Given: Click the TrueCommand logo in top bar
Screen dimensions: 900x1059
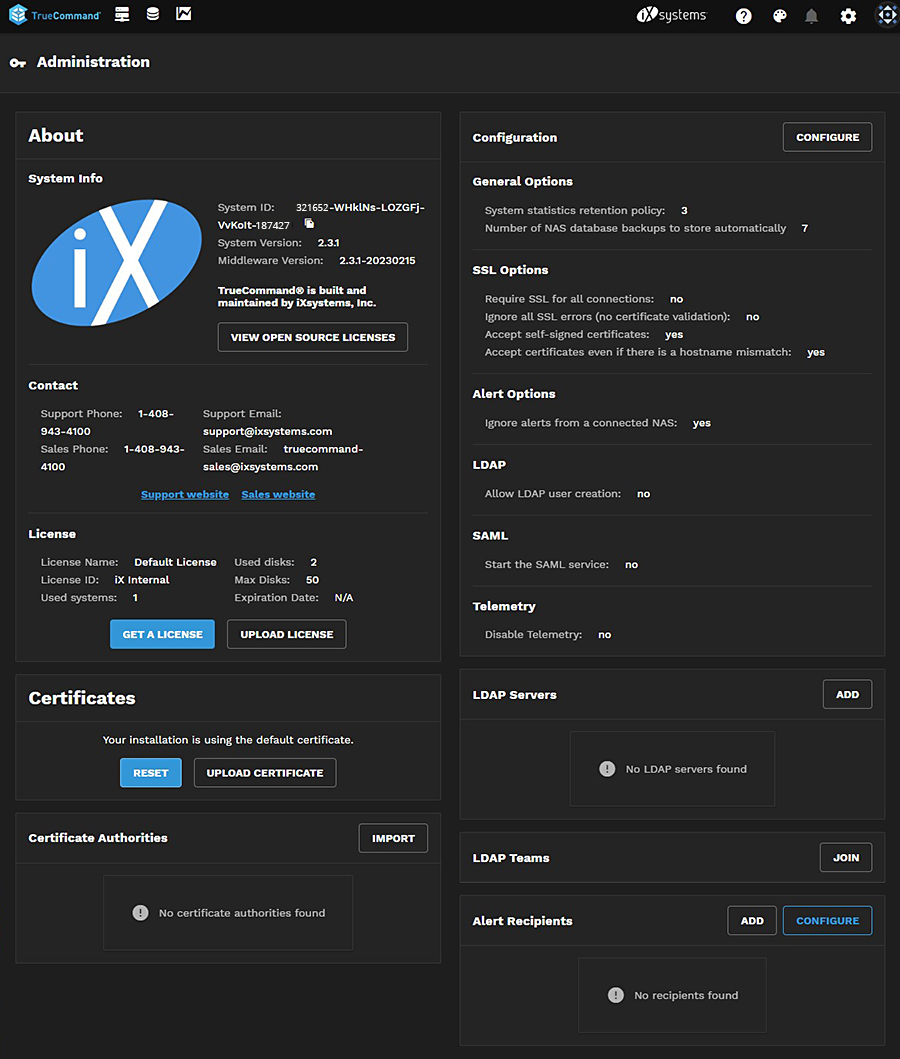Looking at the screenshot, I should pos(55,15).
